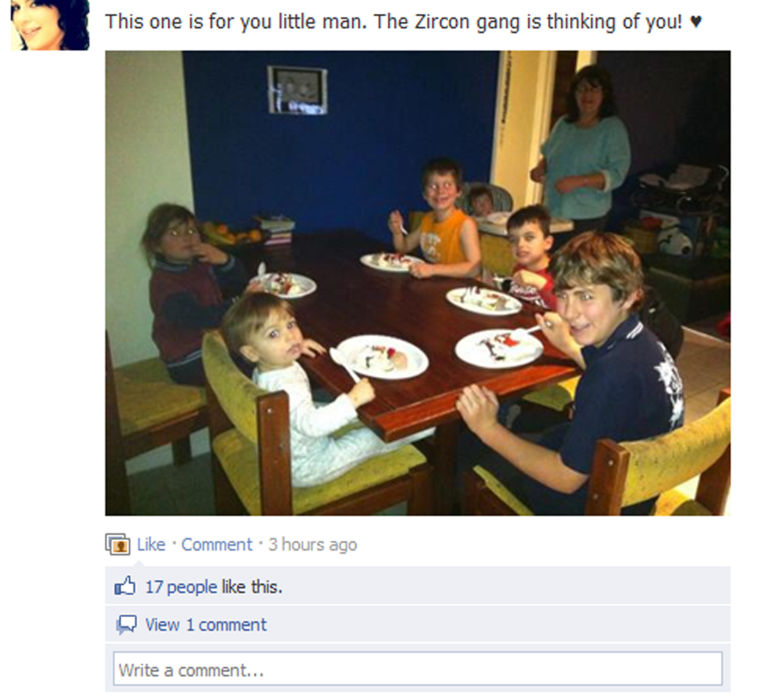Image resolution: width=760 pixels, height=699 pixels.
Task: Click the photo album icon beside Like
Action: coord(118,544)
